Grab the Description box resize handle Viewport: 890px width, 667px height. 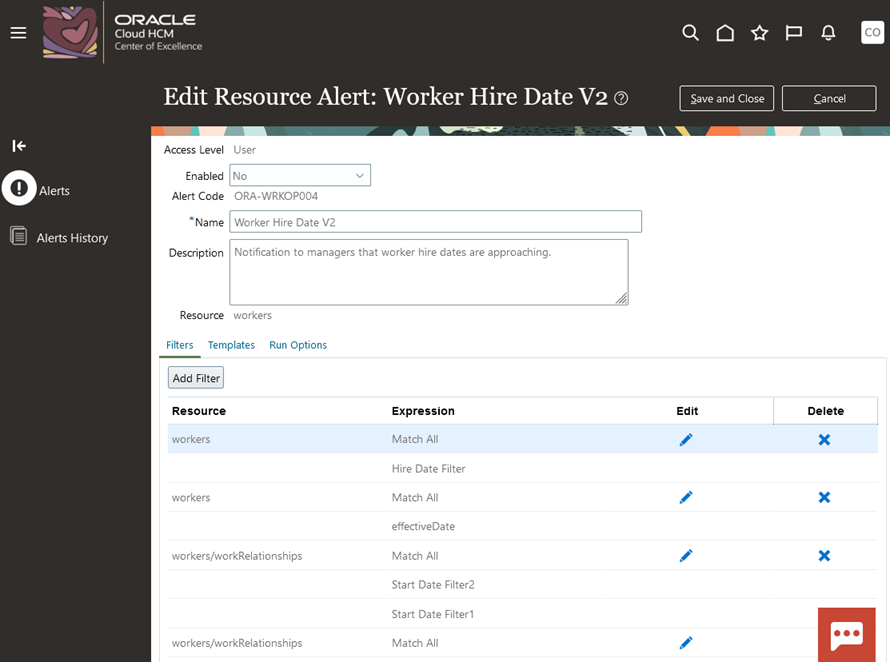click(622, 299)
